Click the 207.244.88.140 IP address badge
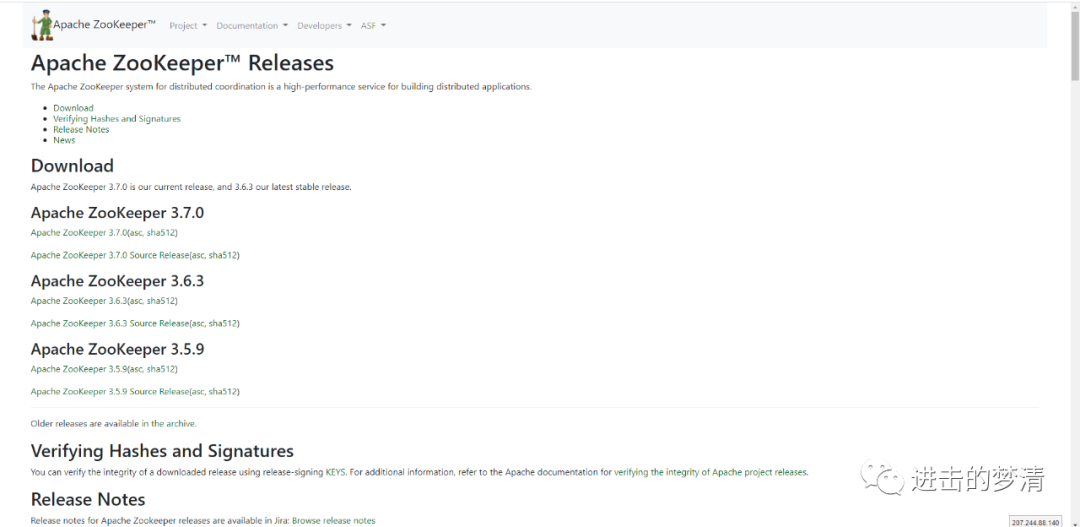 point(1035,522)
